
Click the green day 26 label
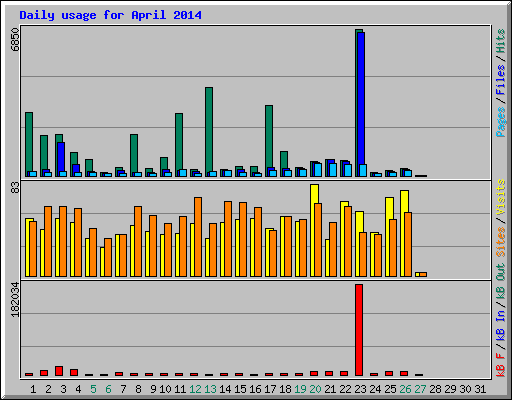(x=405, y=389)
